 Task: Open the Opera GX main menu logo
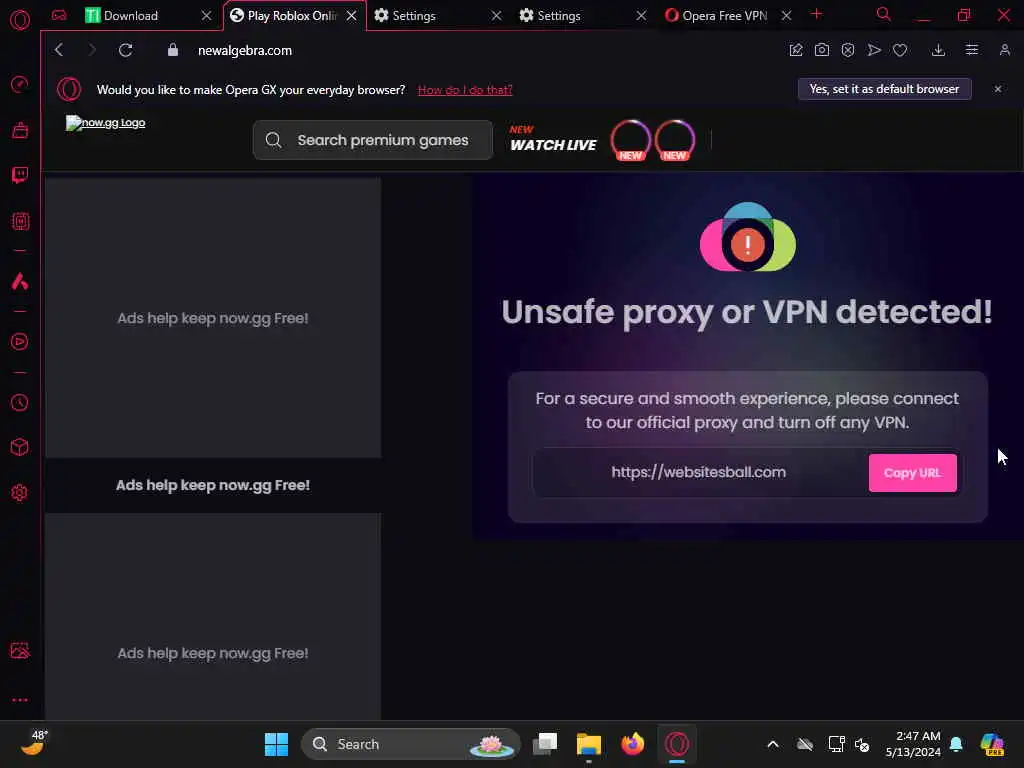[x=20, y=20]
